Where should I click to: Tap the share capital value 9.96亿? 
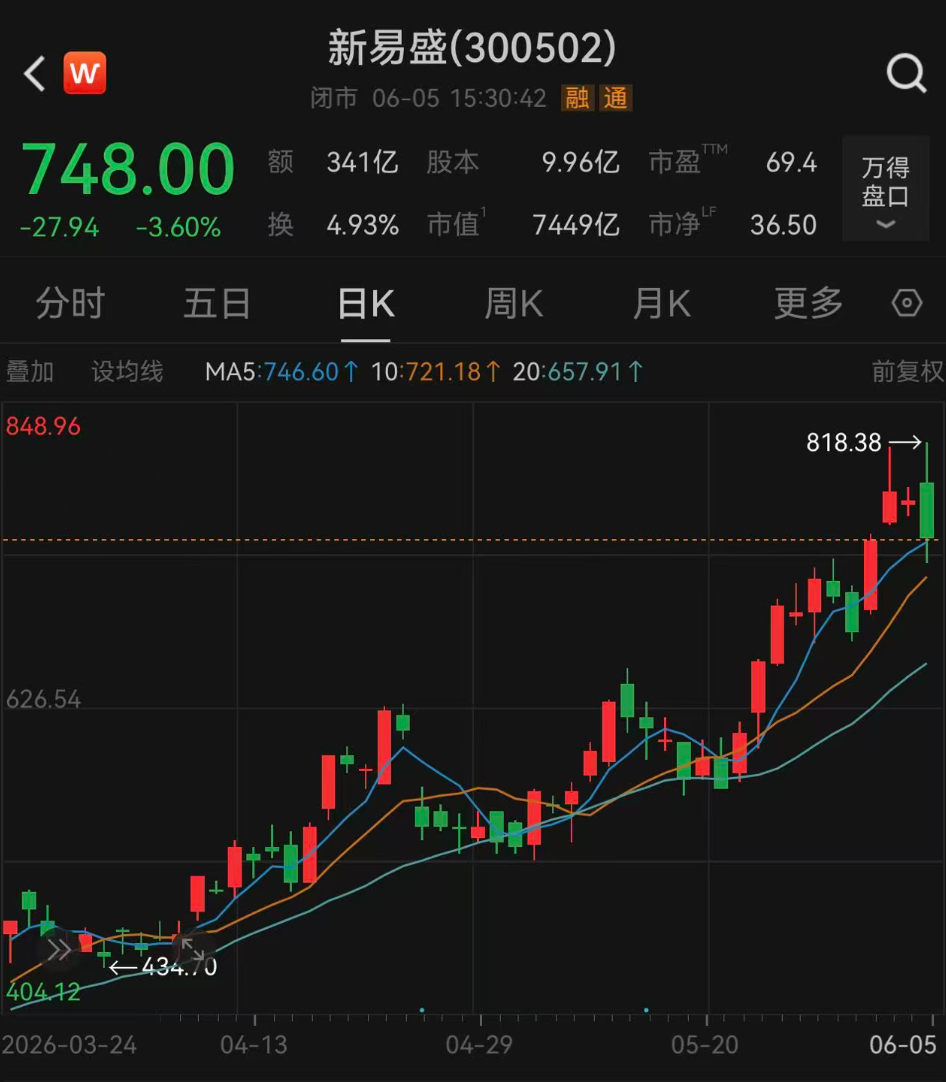coord(580,163)
